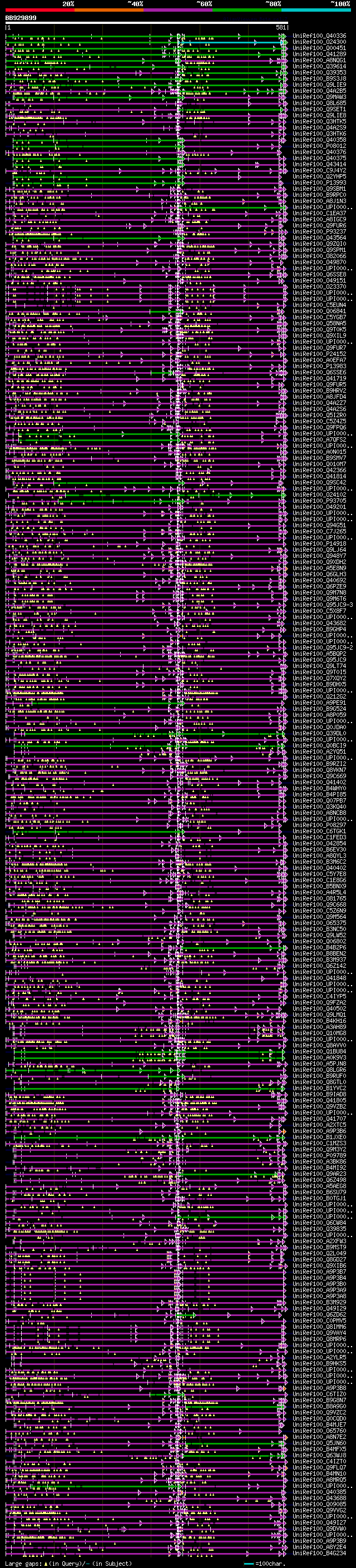Select hit UniRef100_A0EFA7
This screenshot has height=1568, width=356.
click(x=319, y=360)
